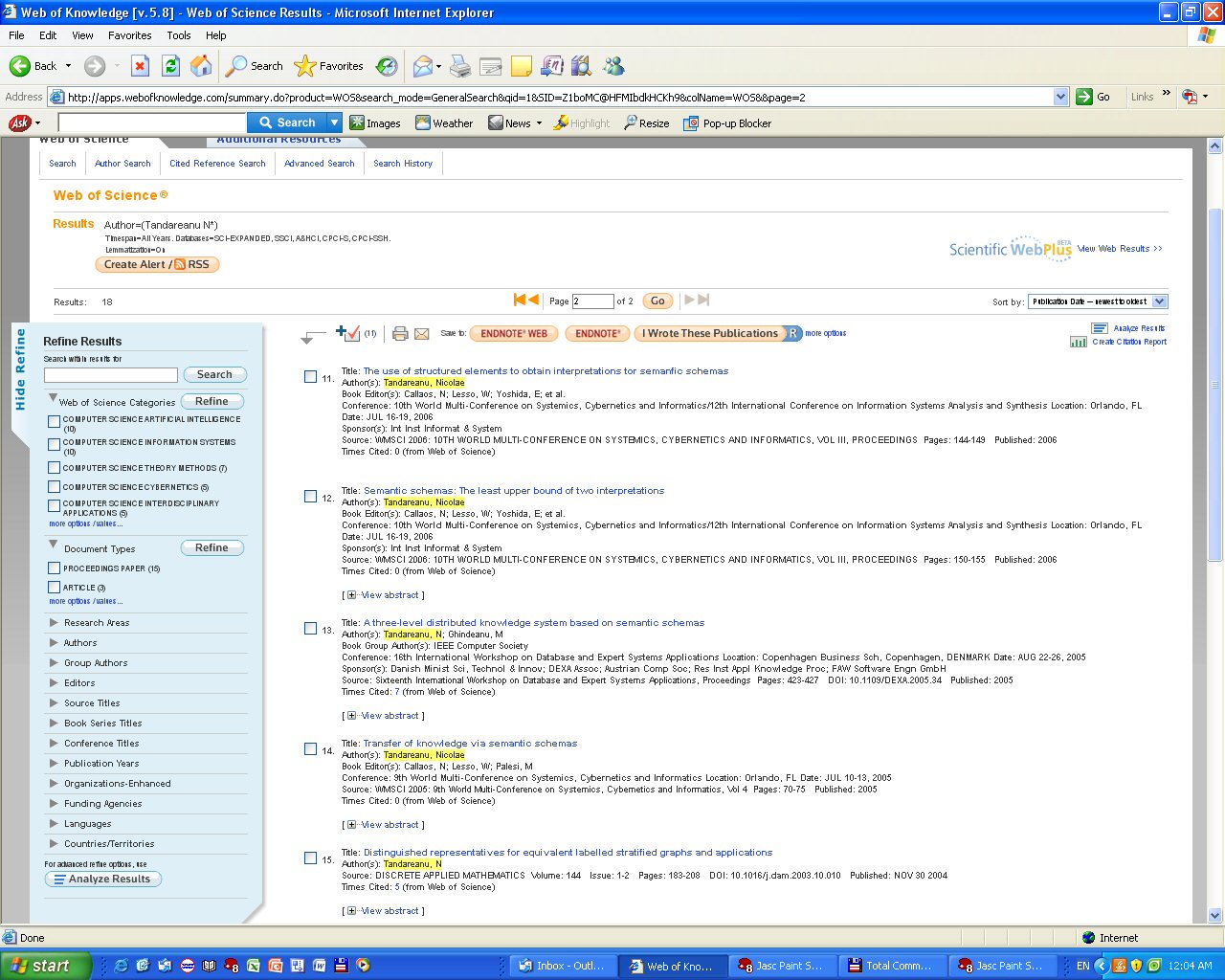Go to previous results page arrow
Image resolution: width=1225 pixels, height=980 pixels.
[533, 300]
